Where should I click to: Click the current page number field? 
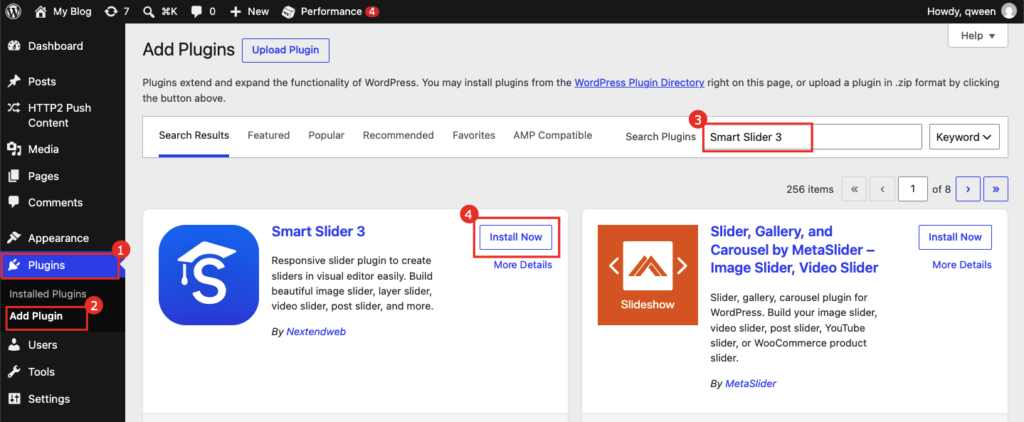click(x=913, y=189)
